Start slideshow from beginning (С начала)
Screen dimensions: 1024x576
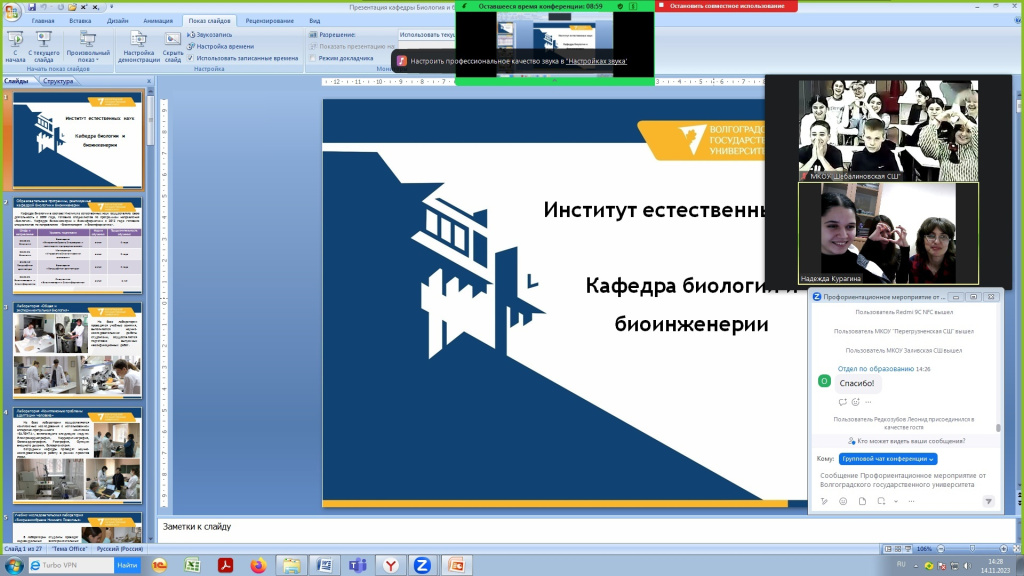(x=15, y=46)
